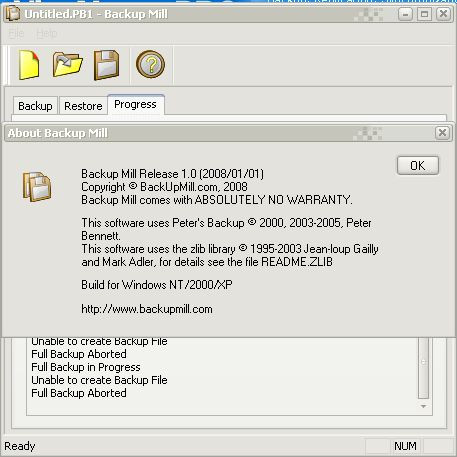The height and width of the screenshot is (457, 457).
Task: Click the ABSOLUTELY NO WARRANTY line
Action: (217, 200)
